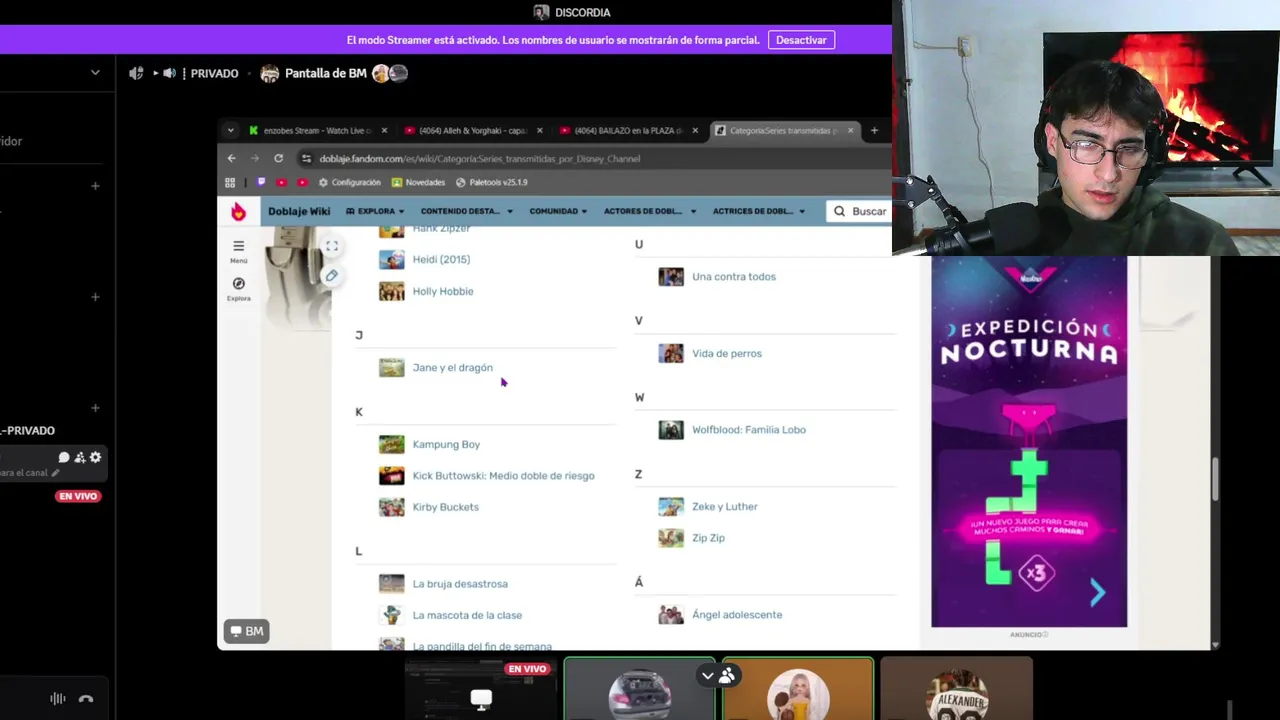Open the Doblaje Wiki home link
This screenshot has height=720, width=1280.
[299, 211]
